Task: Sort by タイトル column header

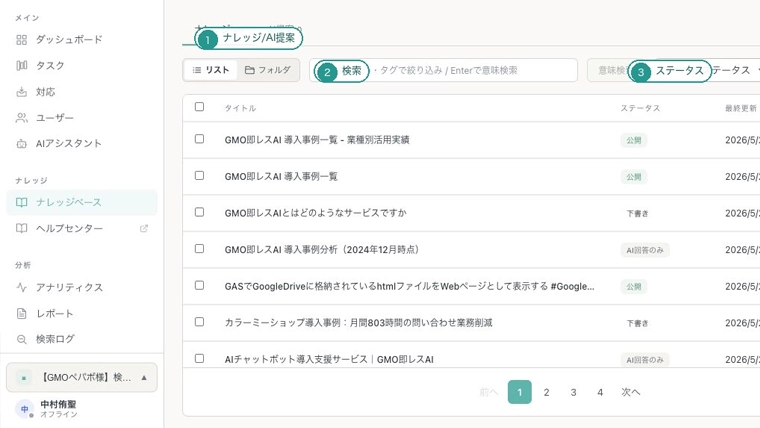Action: [x=240, y=108]
